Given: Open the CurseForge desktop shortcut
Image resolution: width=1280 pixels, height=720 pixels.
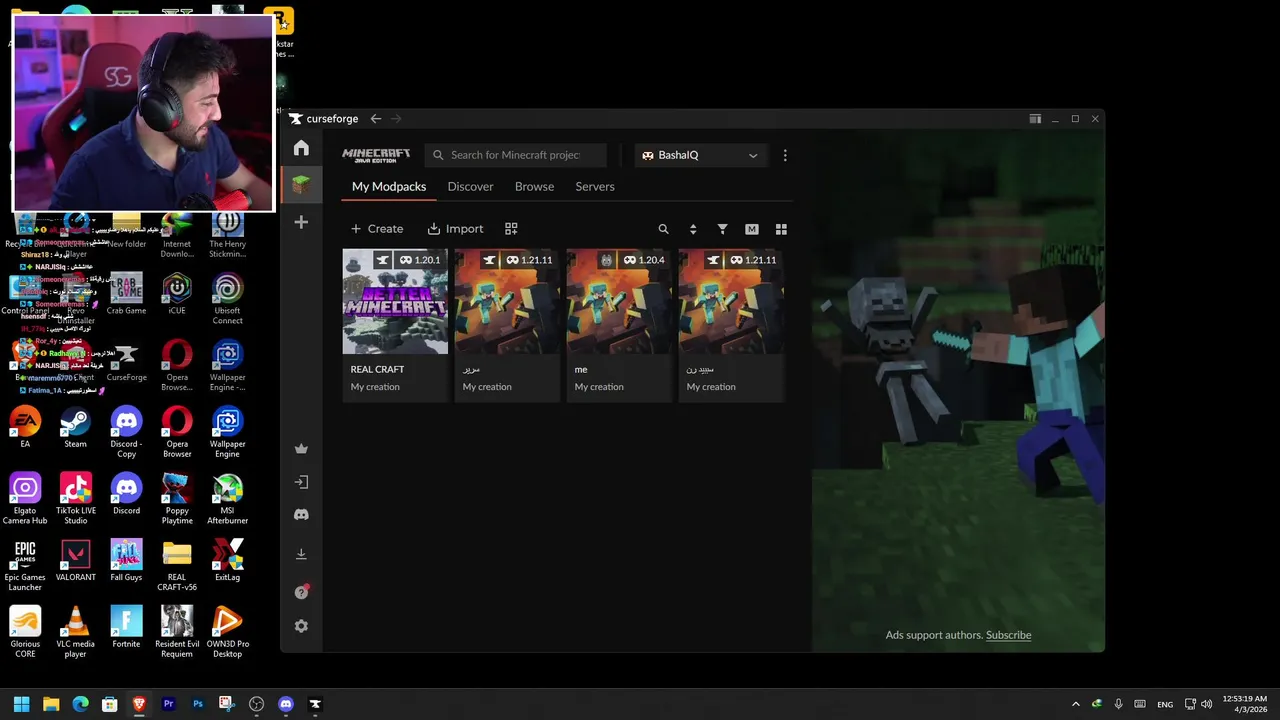Looking at the screenshot, I should tap(126, 361).
